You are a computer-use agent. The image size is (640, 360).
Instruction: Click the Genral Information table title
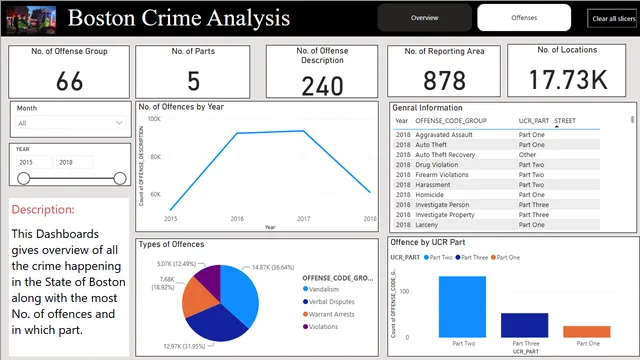click(427, 108)
